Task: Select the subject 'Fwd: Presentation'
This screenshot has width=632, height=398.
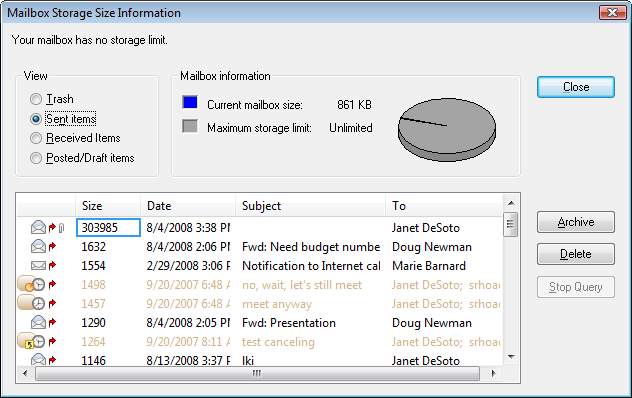Action: tap(289, 323)
